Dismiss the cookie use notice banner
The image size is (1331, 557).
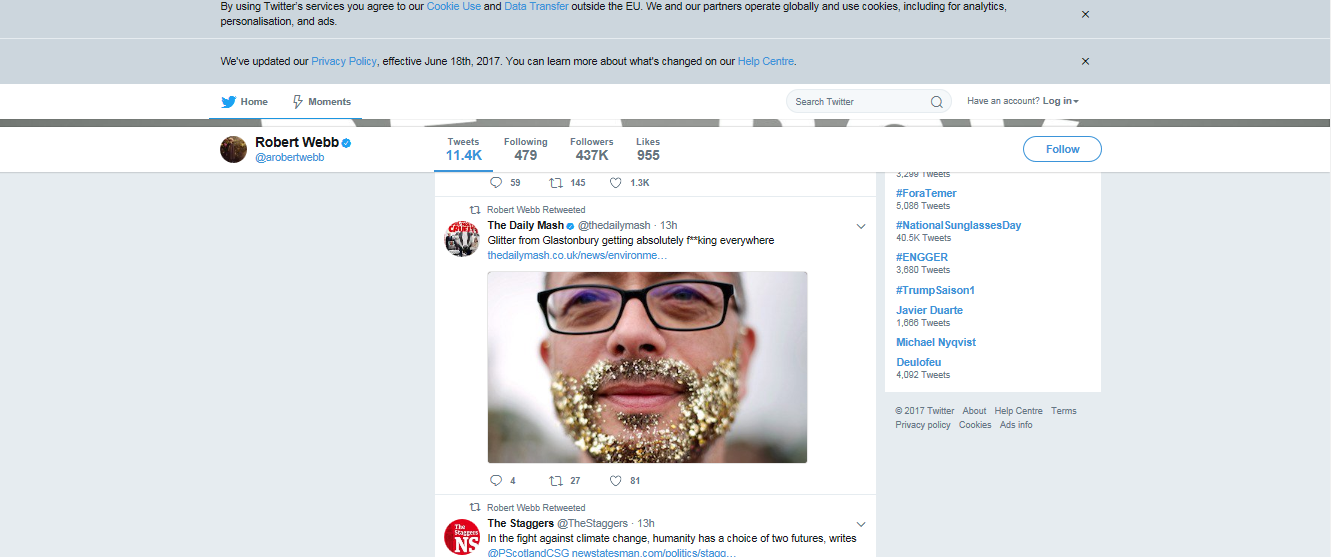[x=1085, y=14]
